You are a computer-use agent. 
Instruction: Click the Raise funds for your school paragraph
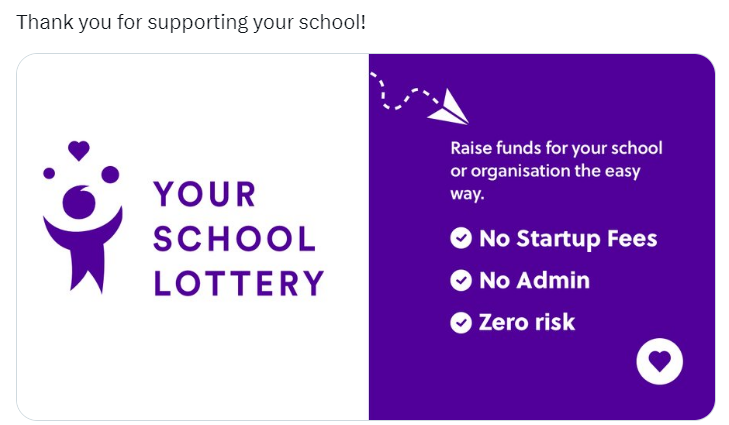pos(556,171)
